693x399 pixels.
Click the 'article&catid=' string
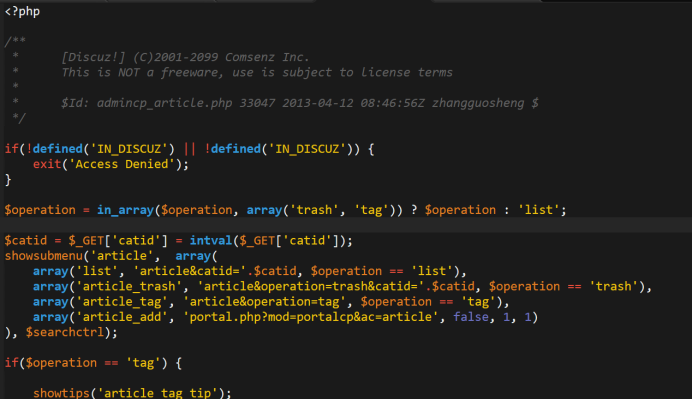189,271
